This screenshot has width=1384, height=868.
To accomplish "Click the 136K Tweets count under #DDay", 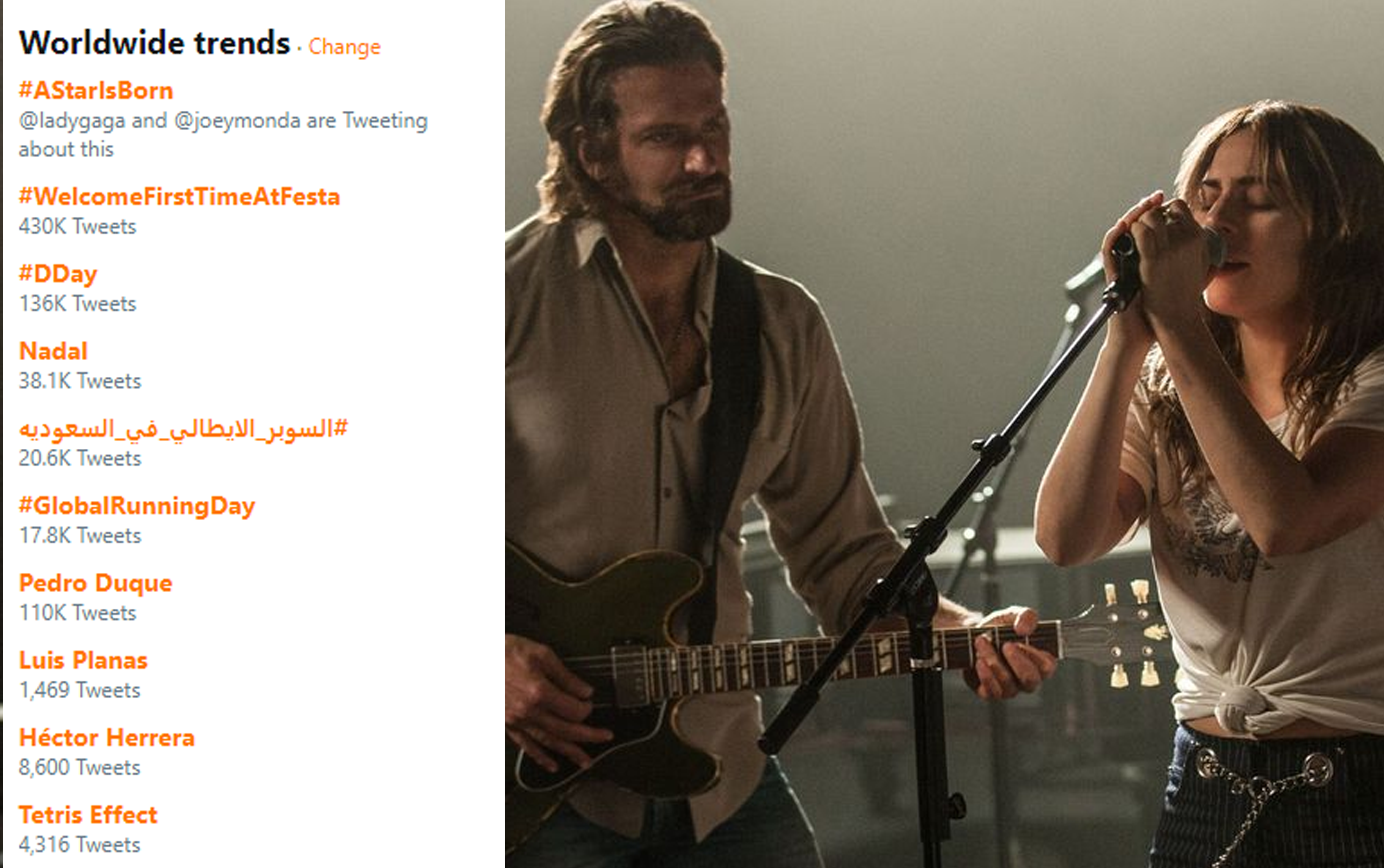I will (78, 304).
